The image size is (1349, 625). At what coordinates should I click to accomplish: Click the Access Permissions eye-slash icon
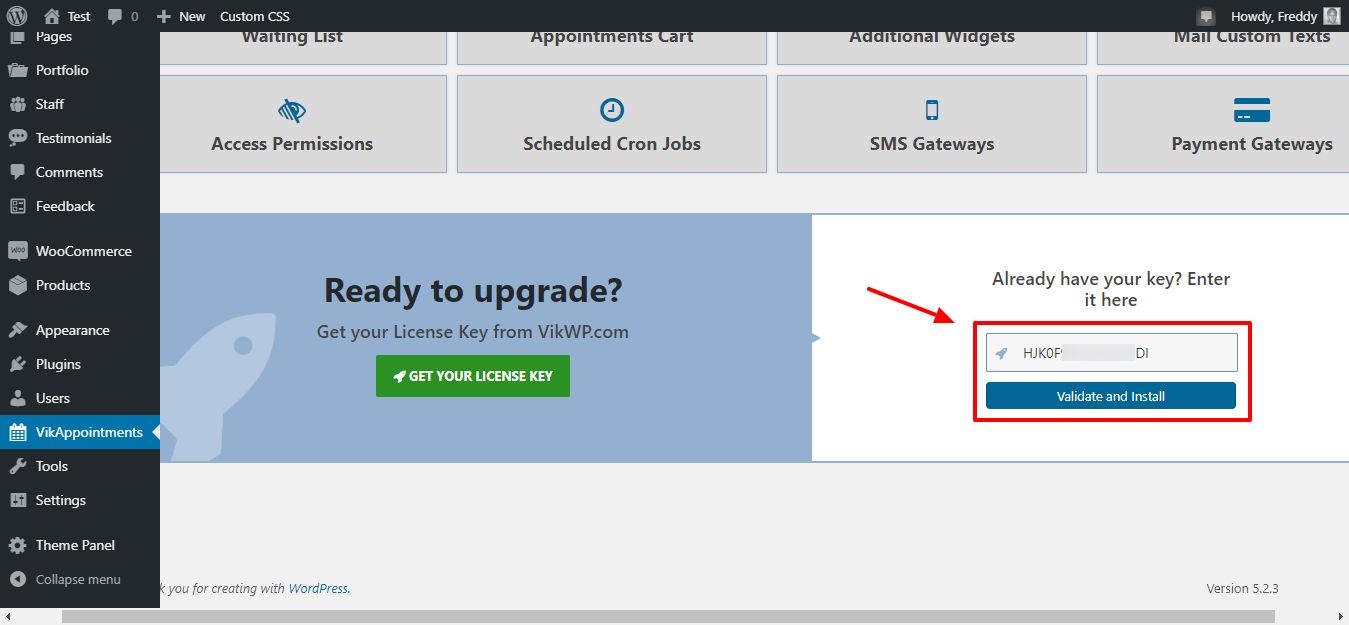(292, 110)
